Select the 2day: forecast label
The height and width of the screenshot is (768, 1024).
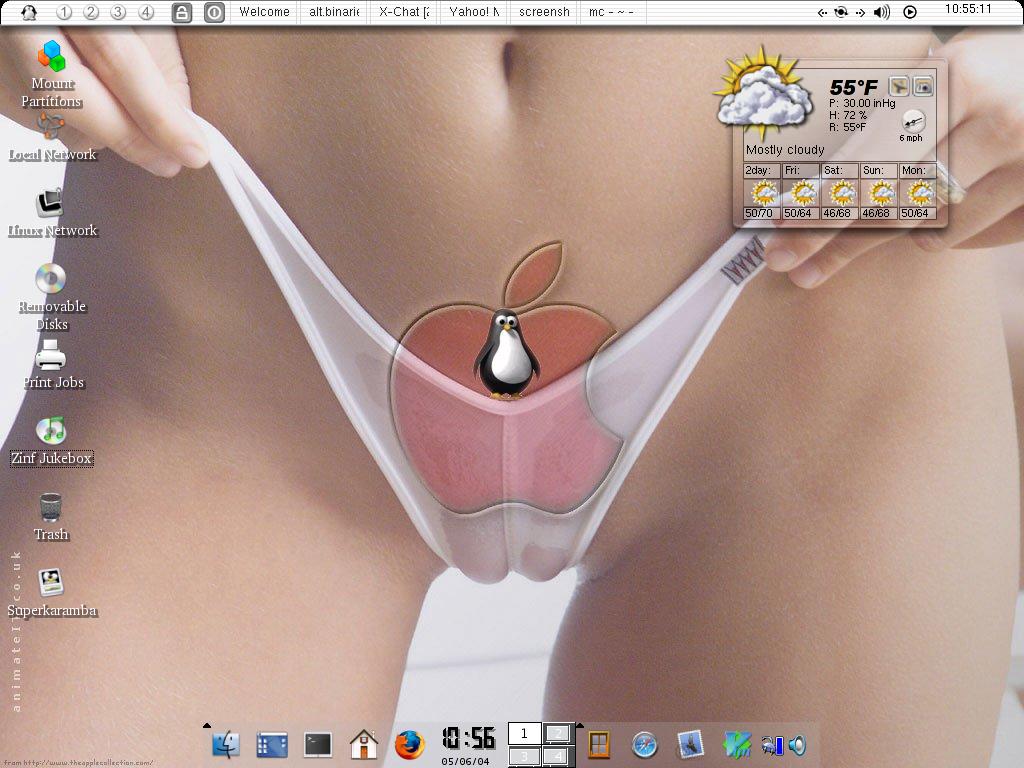point(758,170)
